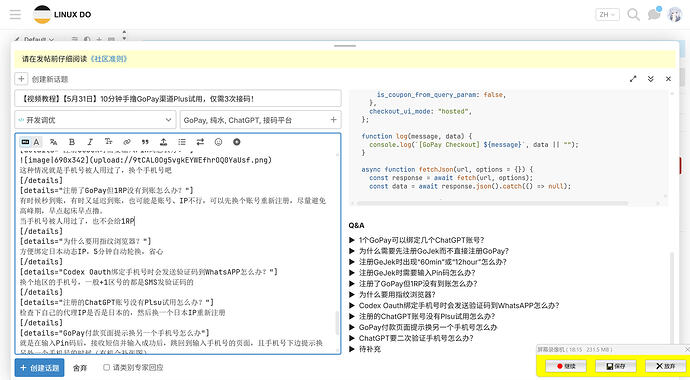Expand 注册的ChatGPT账号没有Plsu试用怎么办?
Image resolution: width=690 pixels, height=380 pixels.
click(422, 316)
